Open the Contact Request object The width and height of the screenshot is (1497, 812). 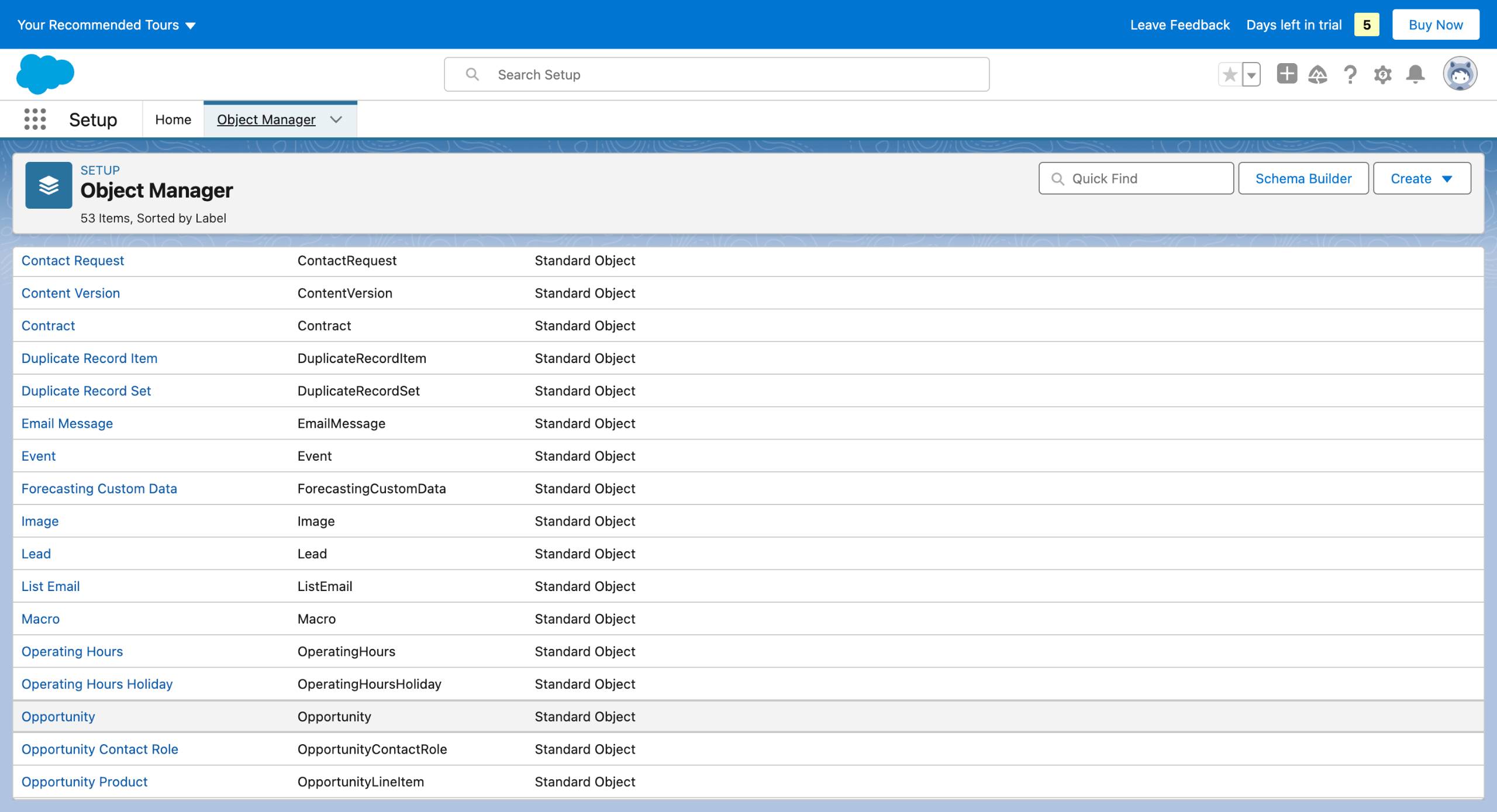pos(73,261)
